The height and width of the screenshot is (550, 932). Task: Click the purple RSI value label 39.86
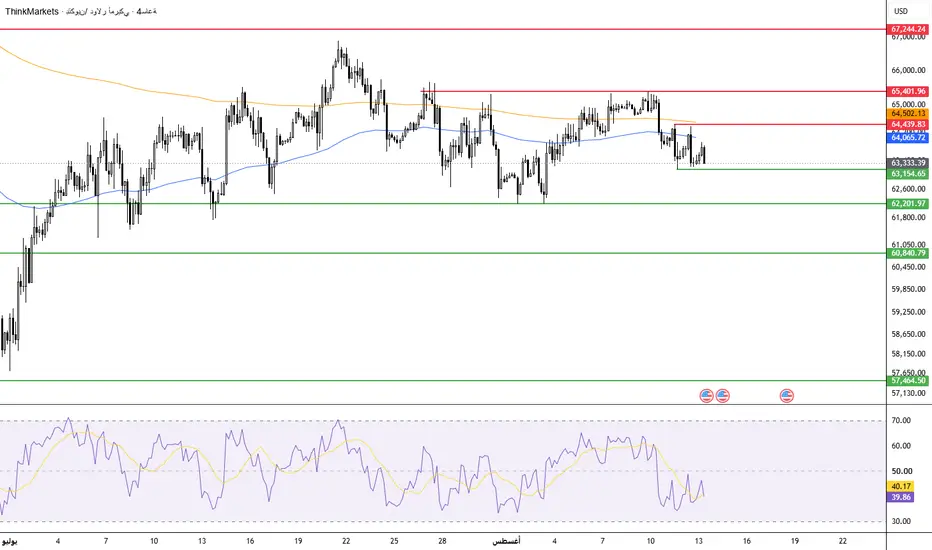(901, 497)
